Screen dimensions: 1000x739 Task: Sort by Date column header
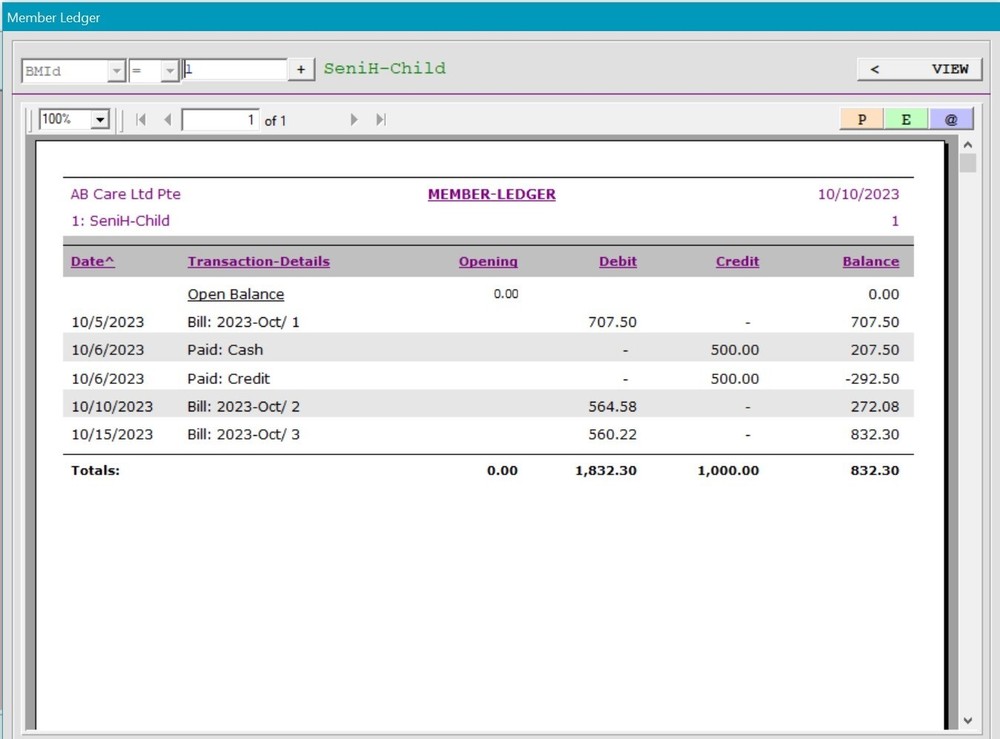(92, 261)
